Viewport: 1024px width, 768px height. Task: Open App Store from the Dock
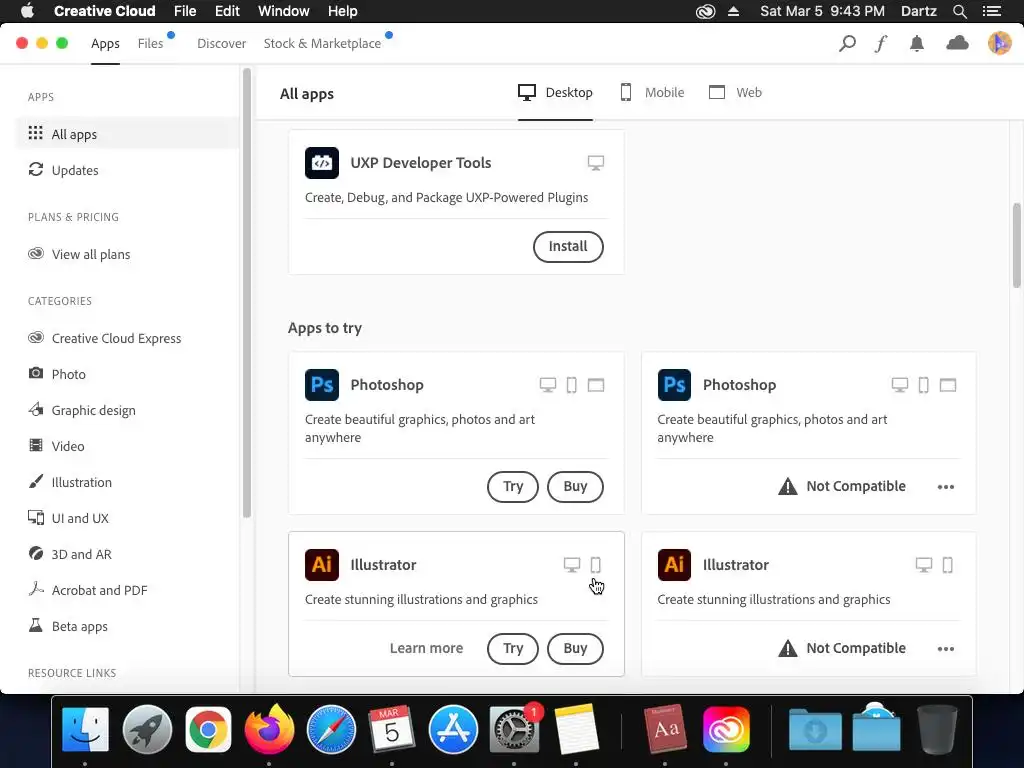tap(453, 729)
